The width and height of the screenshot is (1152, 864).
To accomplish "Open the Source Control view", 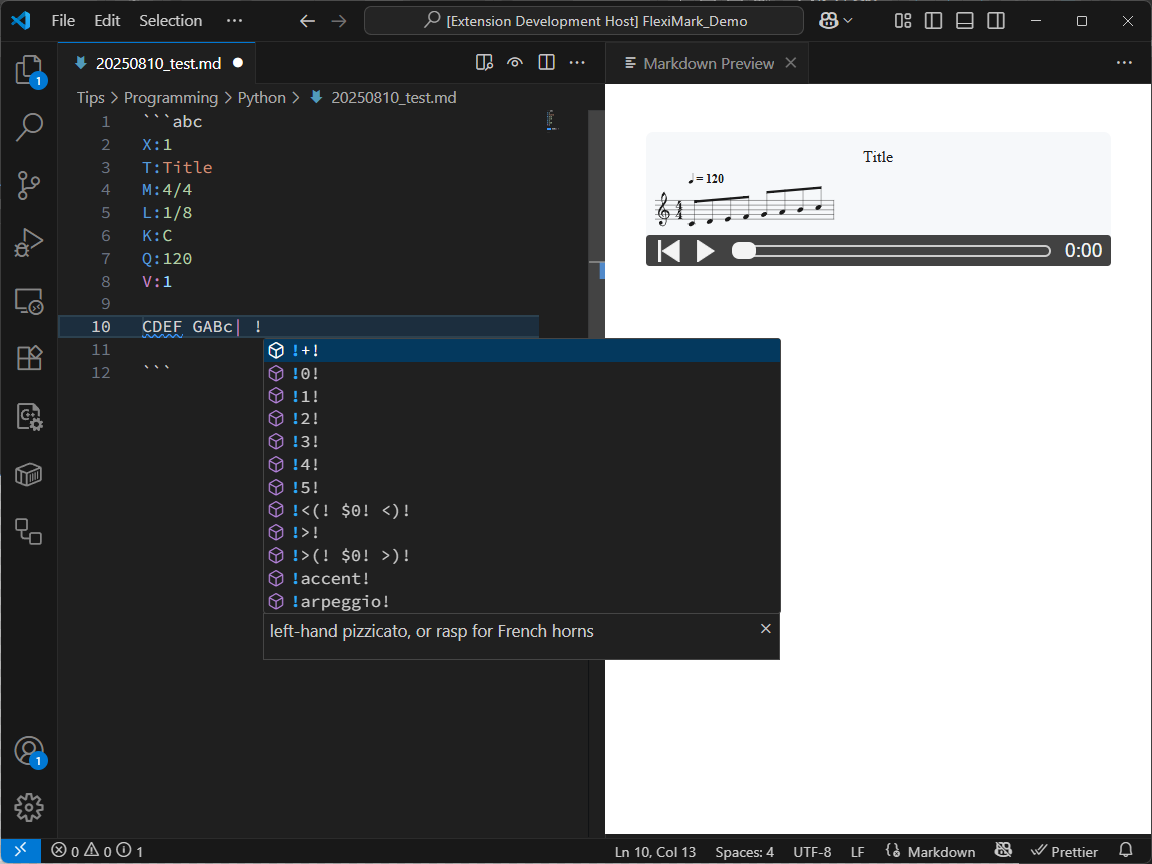I will [x=29, y=185].
